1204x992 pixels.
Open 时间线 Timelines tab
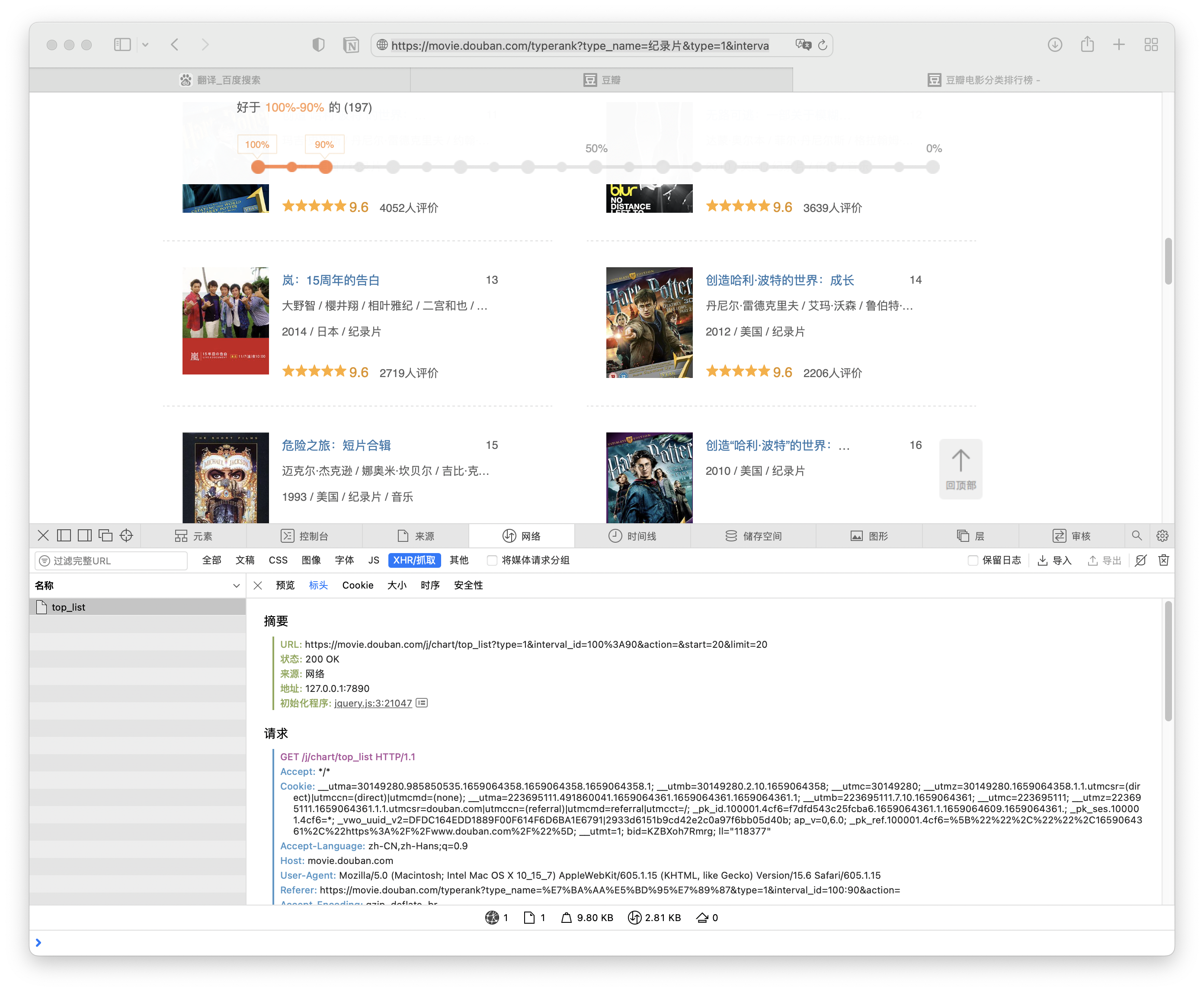tap(633, 536)
